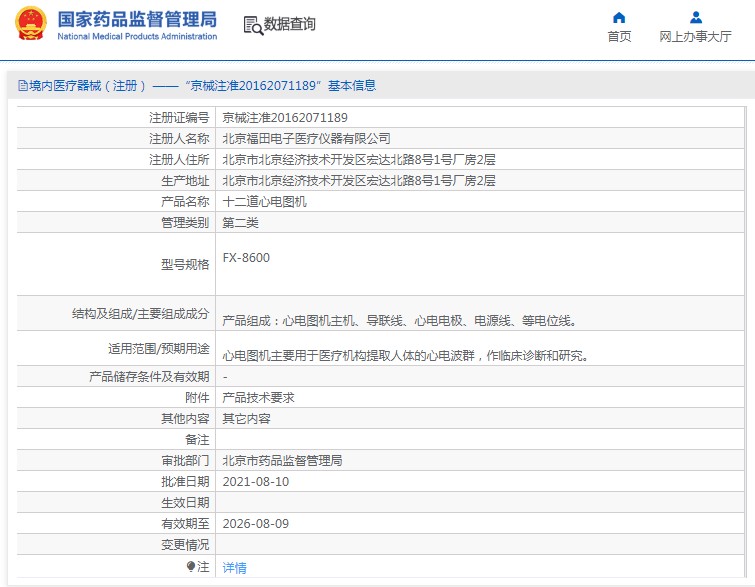The width and height of the screenshot is (755, 587).
Task: Open the data query magnifier icon
Action: point(253,25)
